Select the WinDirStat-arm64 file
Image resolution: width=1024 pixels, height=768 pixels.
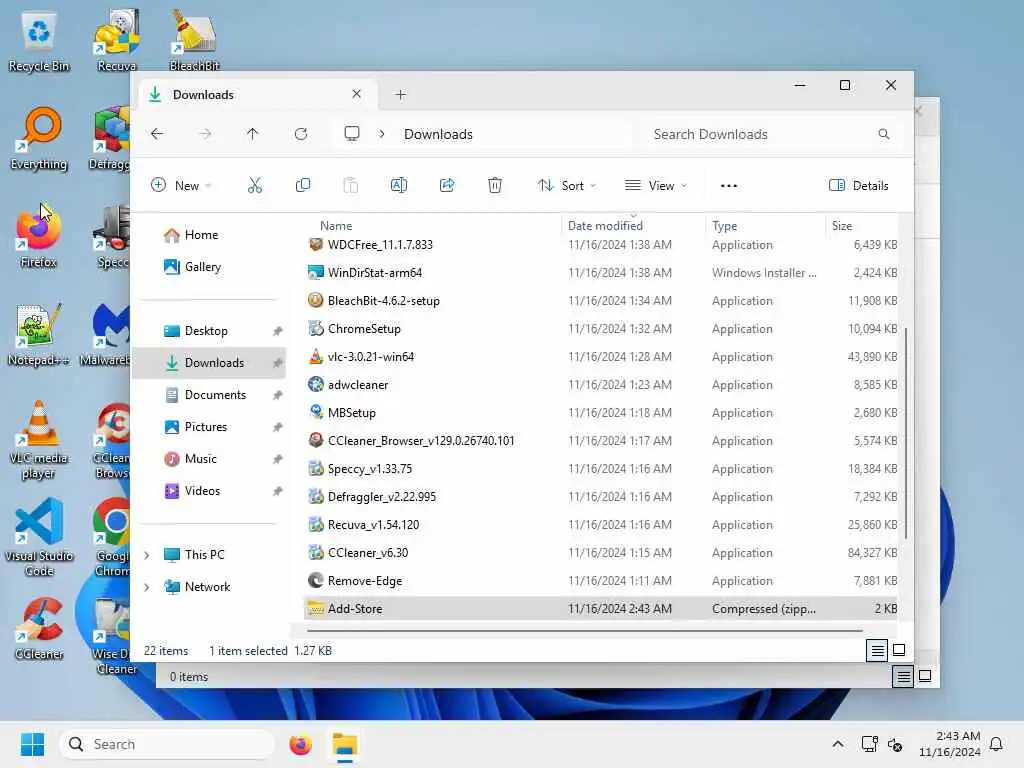click(x=601, y=272)
